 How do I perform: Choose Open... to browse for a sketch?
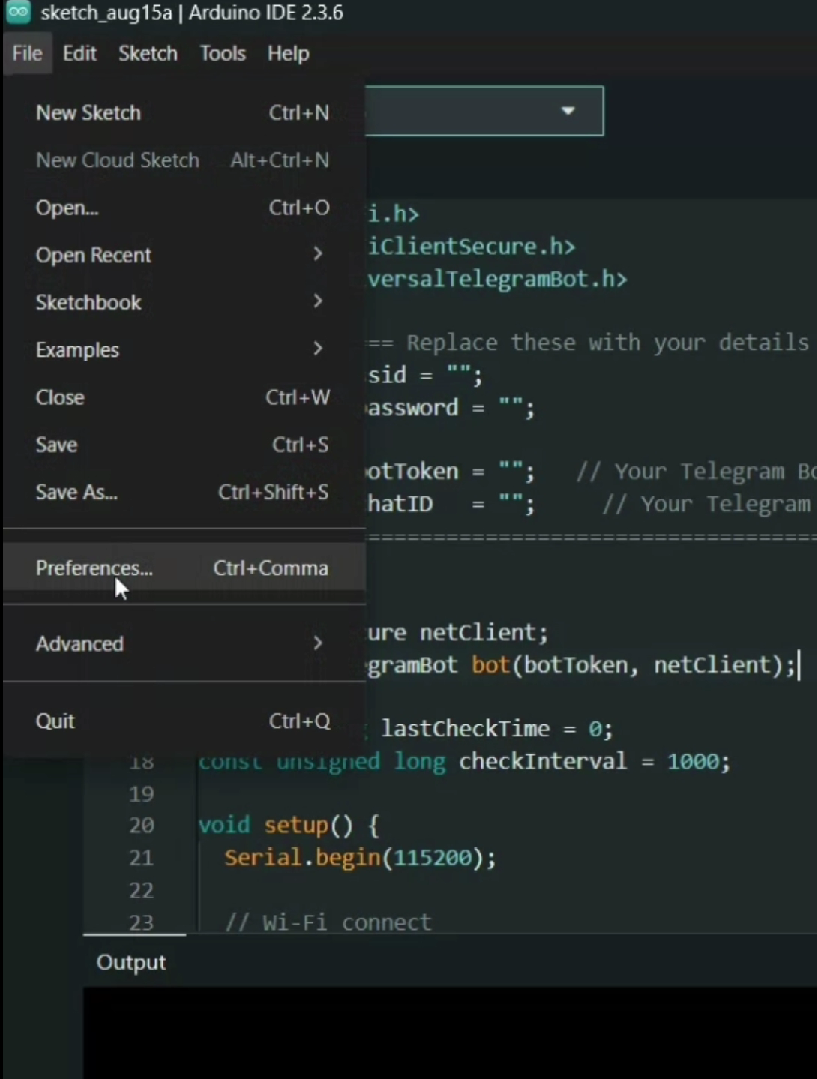pyautogui.click(x=66, y=207)
